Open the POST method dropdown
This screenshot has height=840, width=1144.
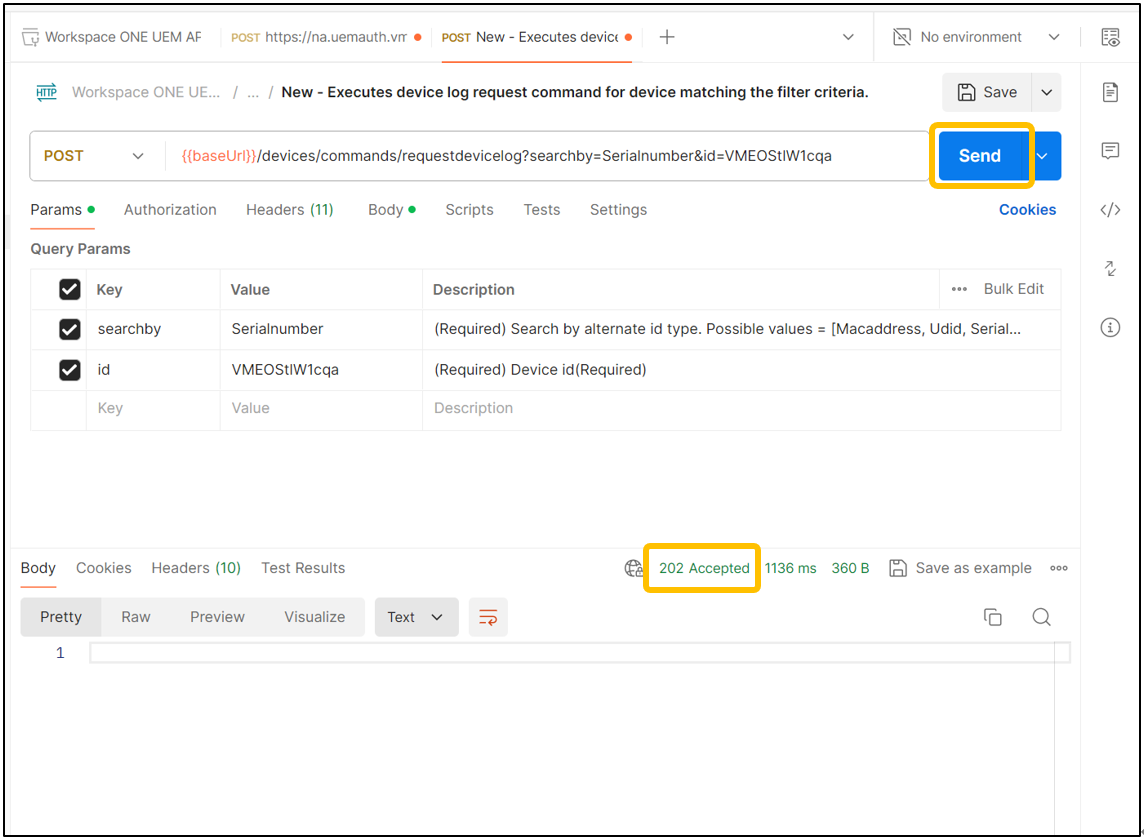coord(94,156)
